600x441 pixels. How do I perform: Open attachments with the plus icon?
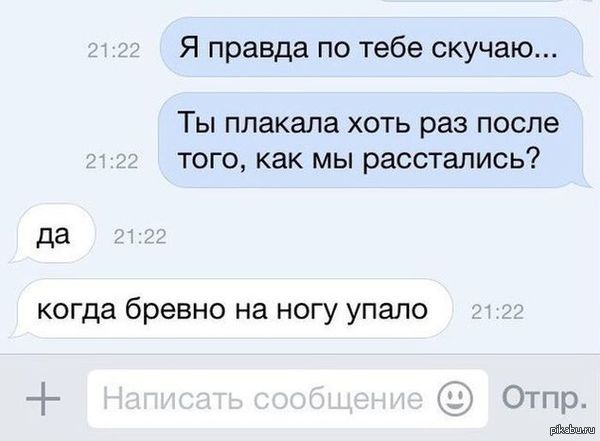click(x=43, y=399)
